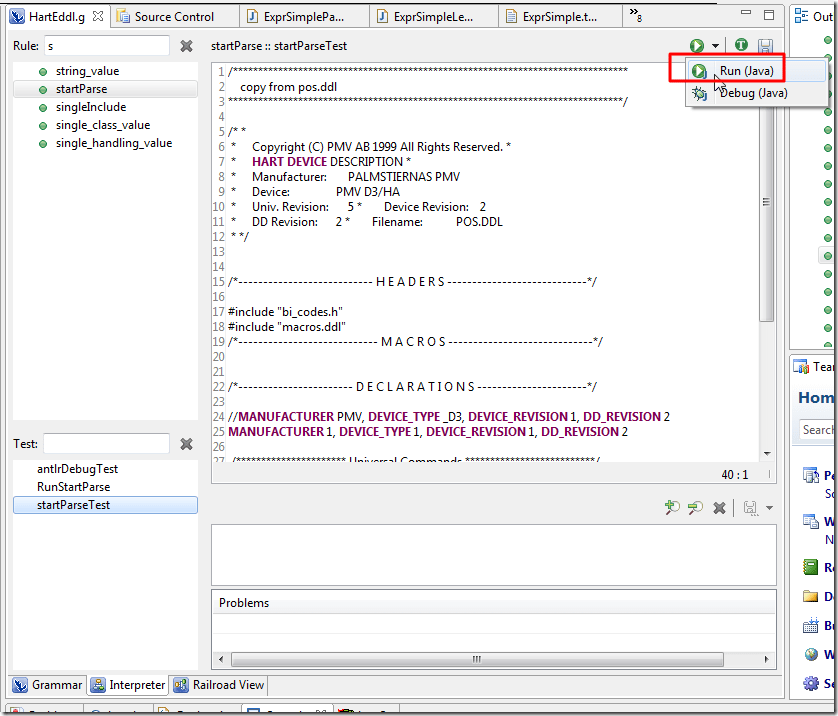Clear the Rule filter with the X icon
Image resolution: width=838 pixels, height=716 pixels.
point(186,45)
